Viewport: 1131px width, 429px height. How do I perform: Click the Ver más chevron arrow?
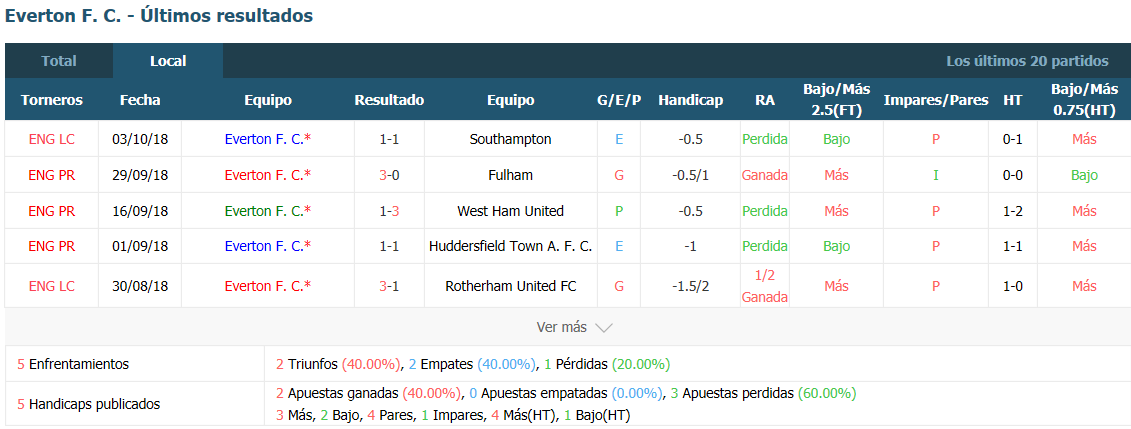tap(604, 328)
